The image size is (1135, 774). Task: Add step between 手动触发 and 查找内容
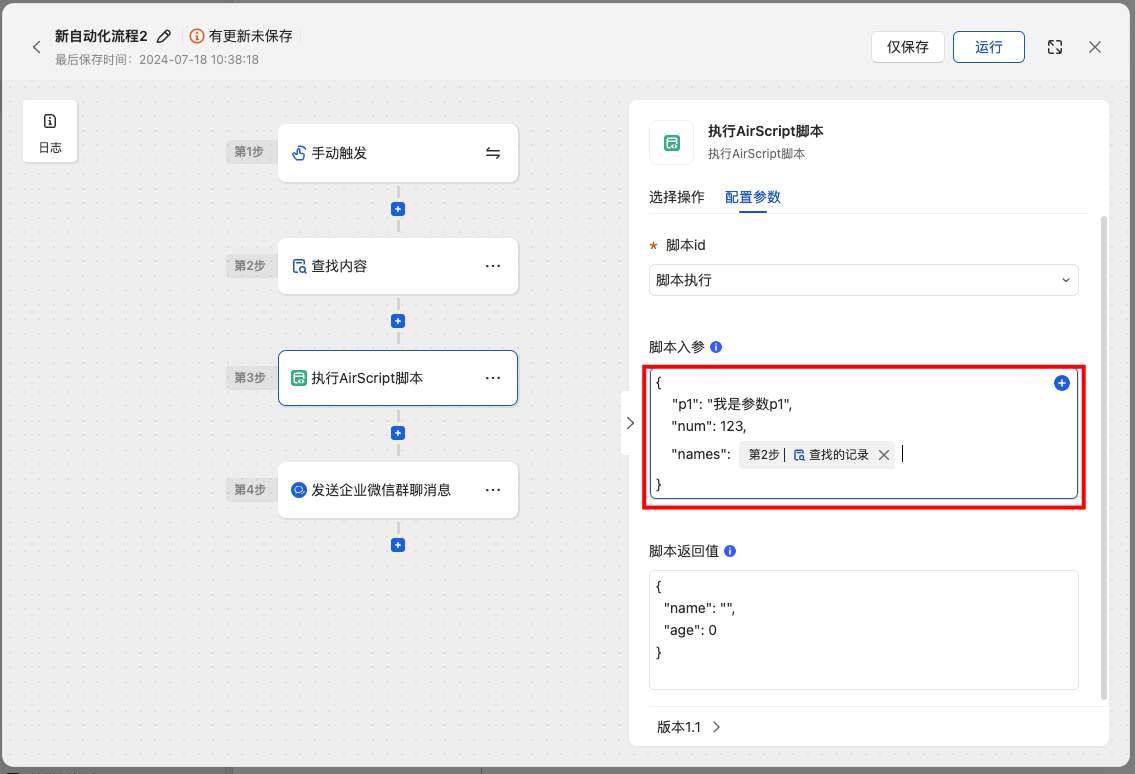point(398,209)
